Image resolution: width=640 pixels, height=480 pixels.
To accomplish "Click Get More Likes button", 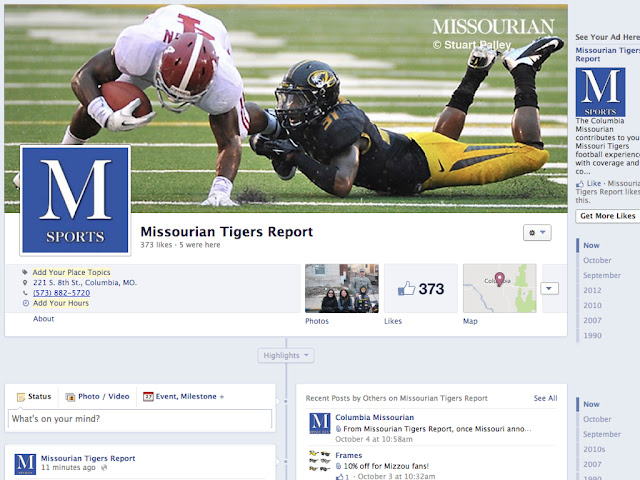I will (608, 216).
